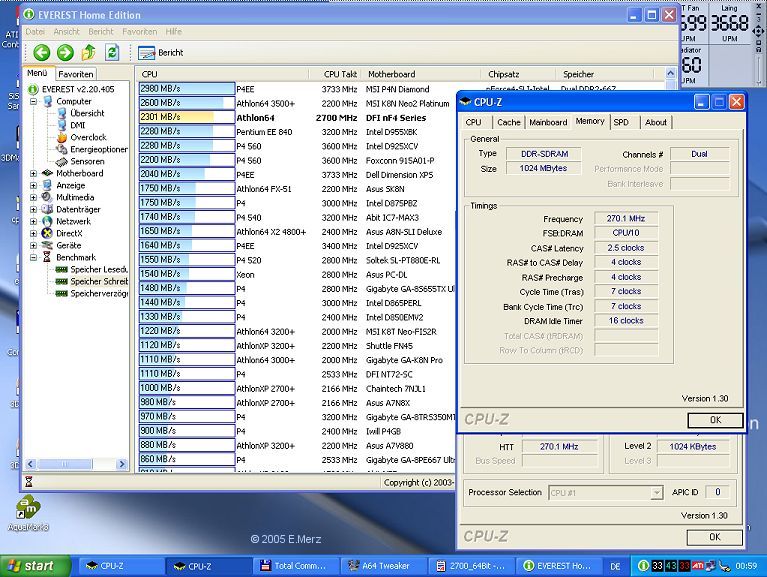Open the Ansicht menu

(66, 32)
